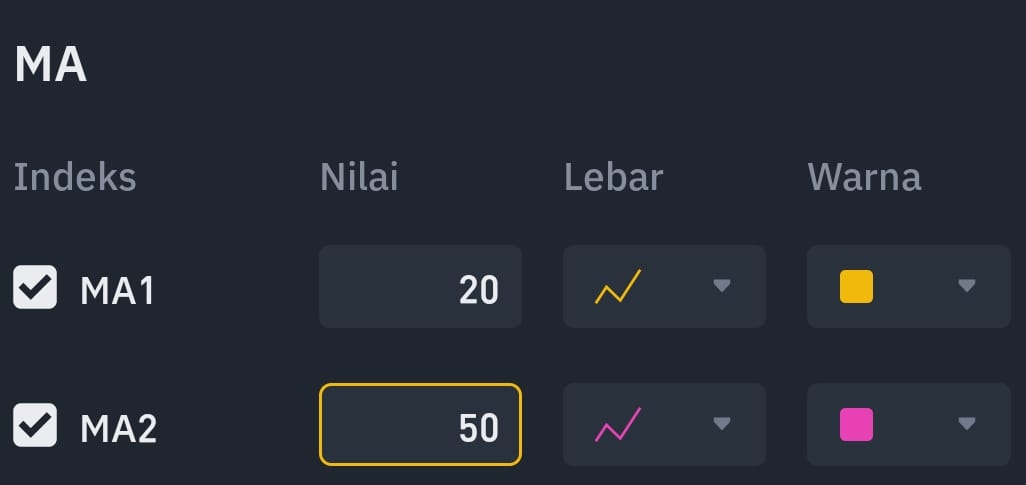Click the yellow line-width icon for MA1

618,287
